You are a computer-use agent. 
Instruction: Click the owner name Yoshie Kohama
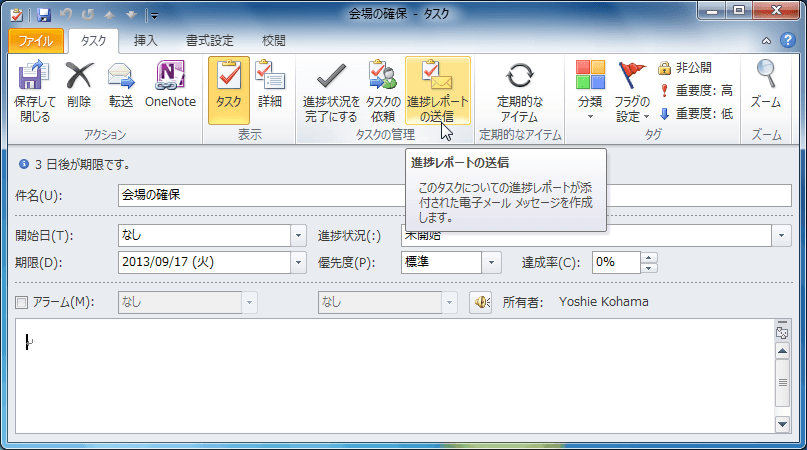click(x=604, y=302)
